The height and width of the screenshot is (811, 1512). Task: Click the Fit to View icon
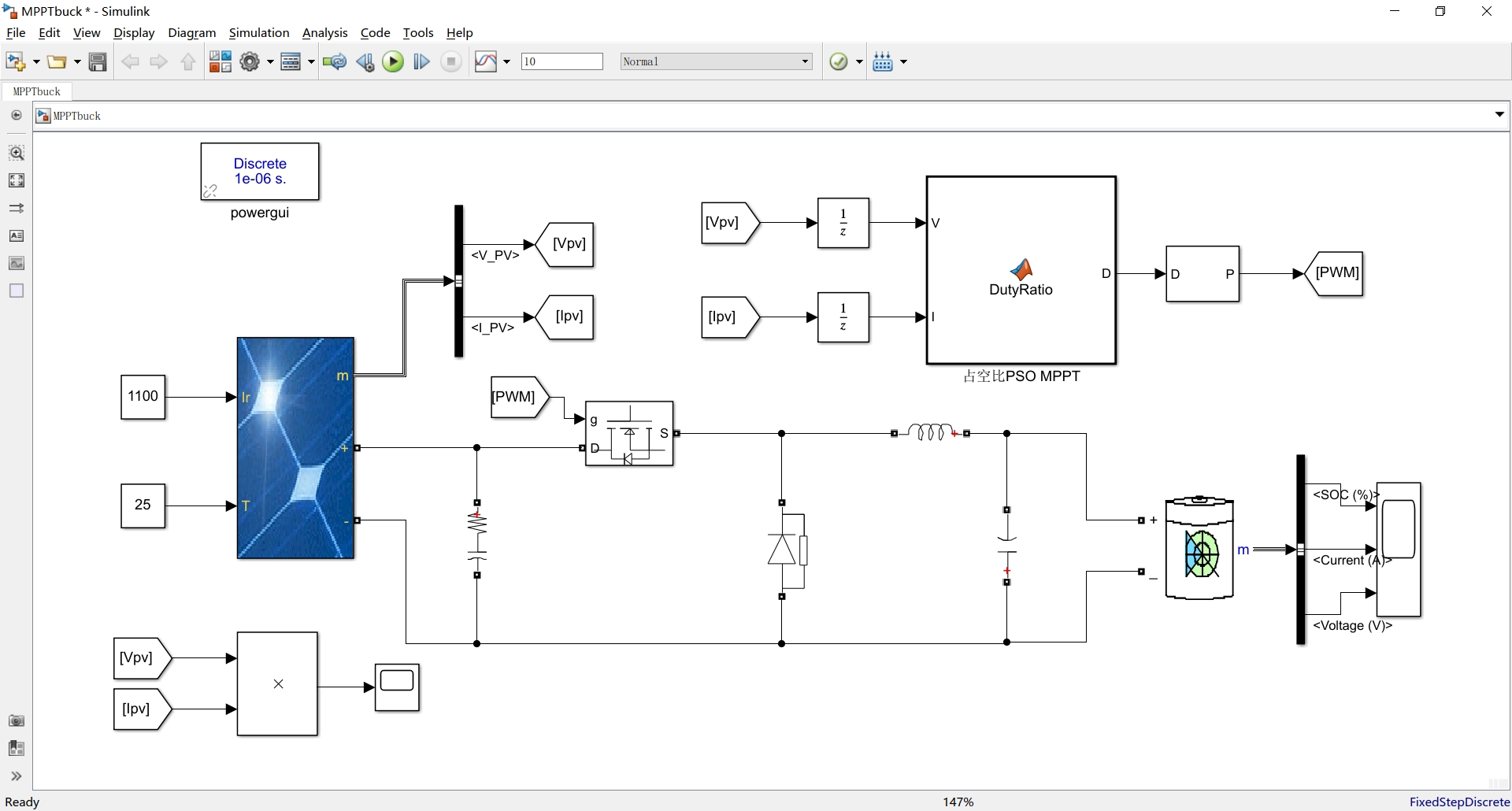click(17, 180)
